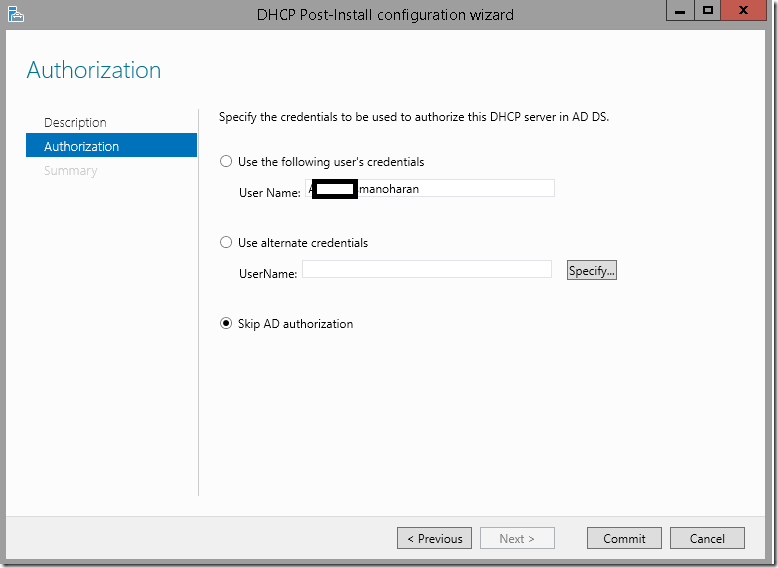Screen dimensions: 778x568
Task: Focus the alternate credentials UserName field
Action: point(427,269)
